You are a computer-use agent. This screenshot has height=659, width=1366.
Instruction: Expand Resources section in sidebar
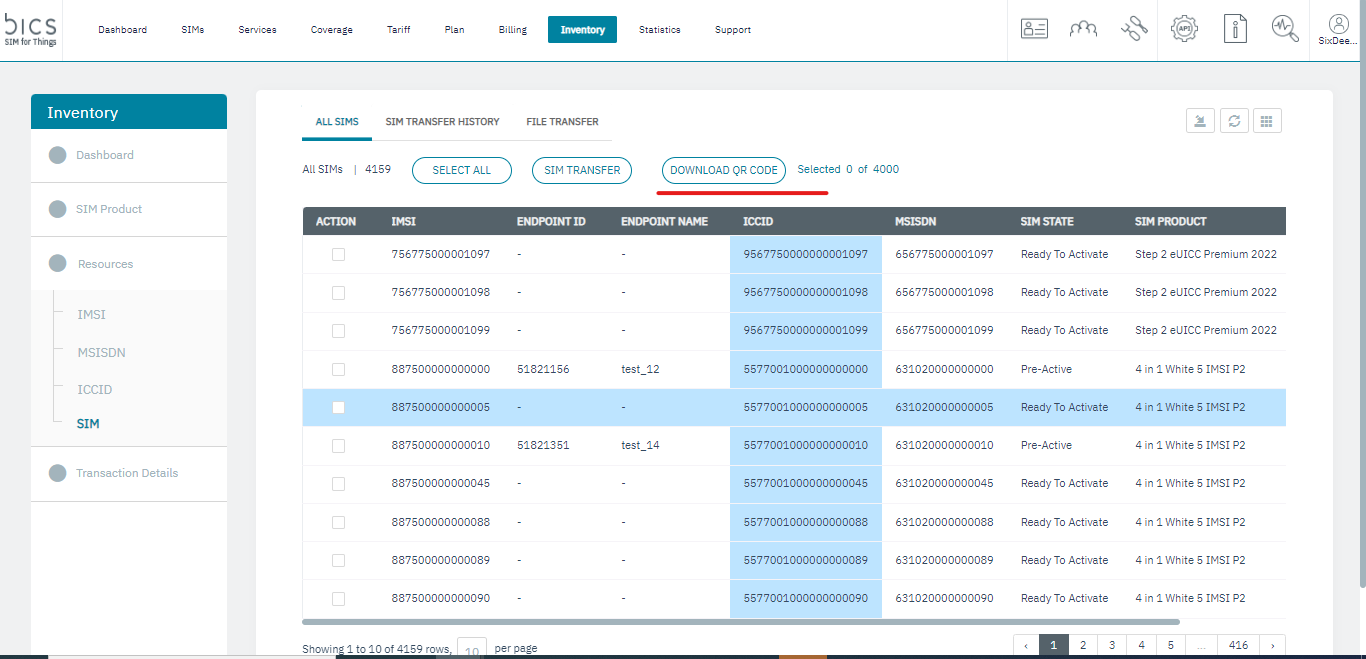tap(105, 264)
